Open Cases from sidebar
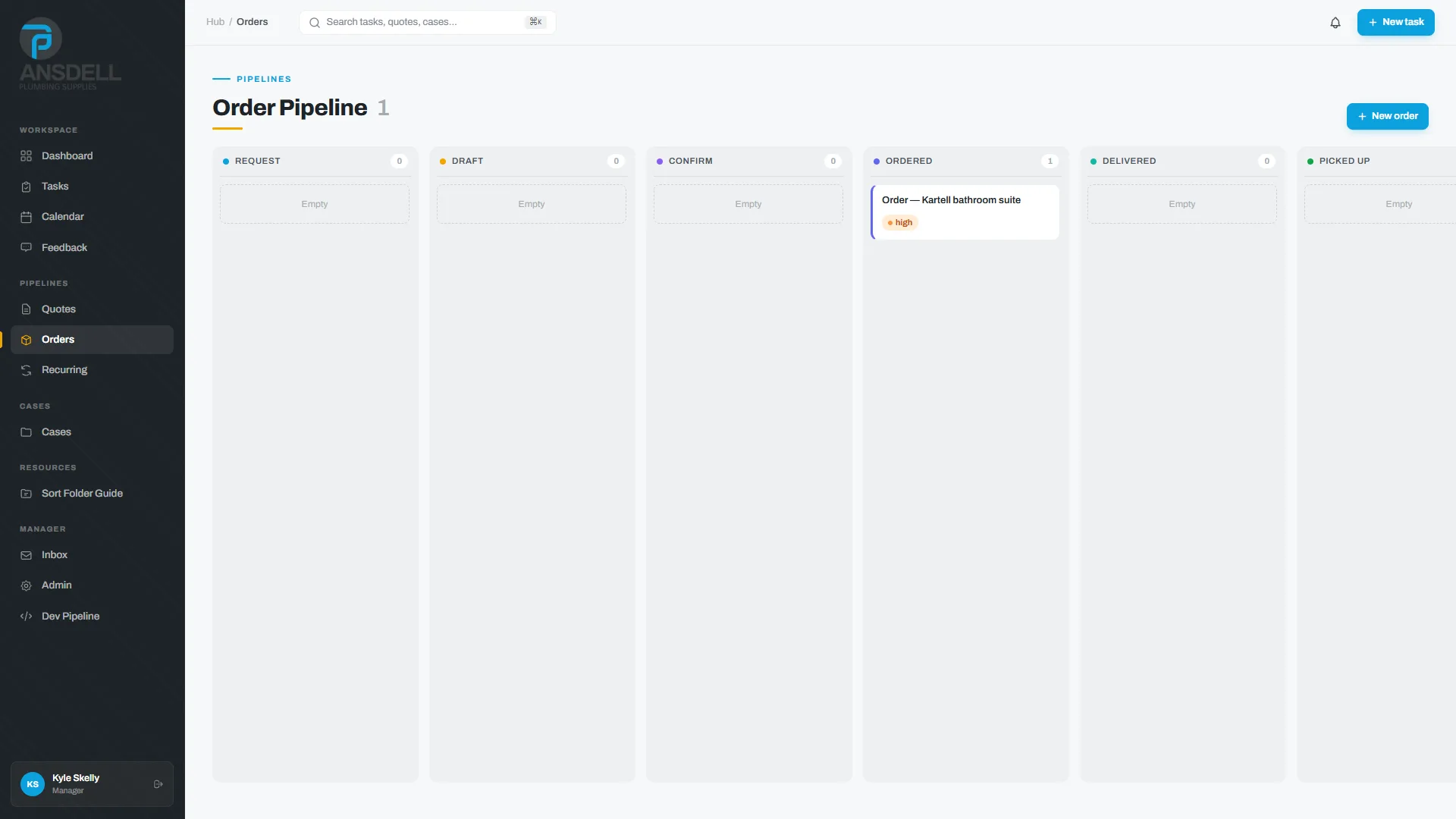This screenshot has width=1456, height=819. pos(92,432)
